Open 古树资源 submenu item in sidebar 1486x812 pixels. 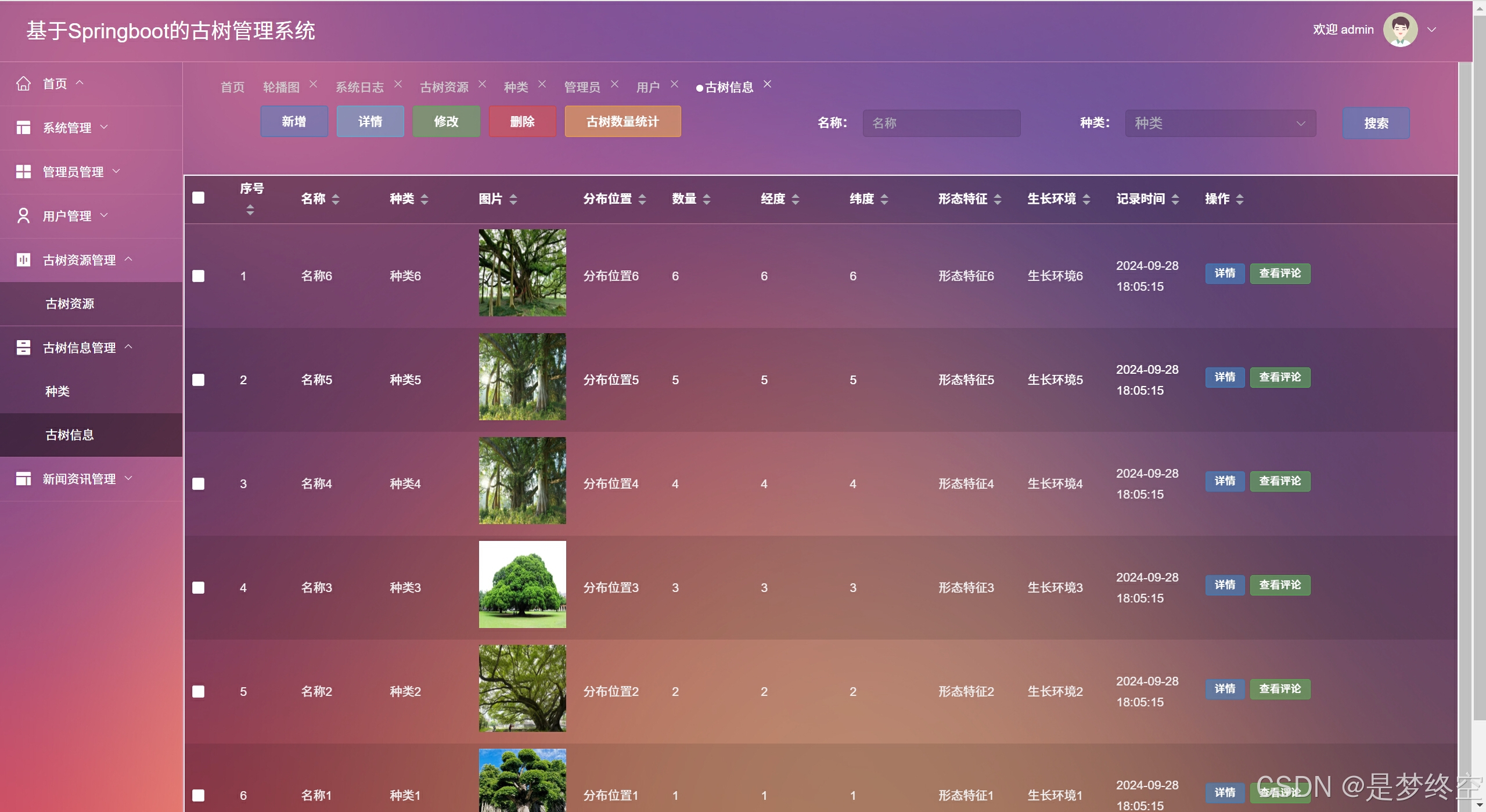[91, 304]
